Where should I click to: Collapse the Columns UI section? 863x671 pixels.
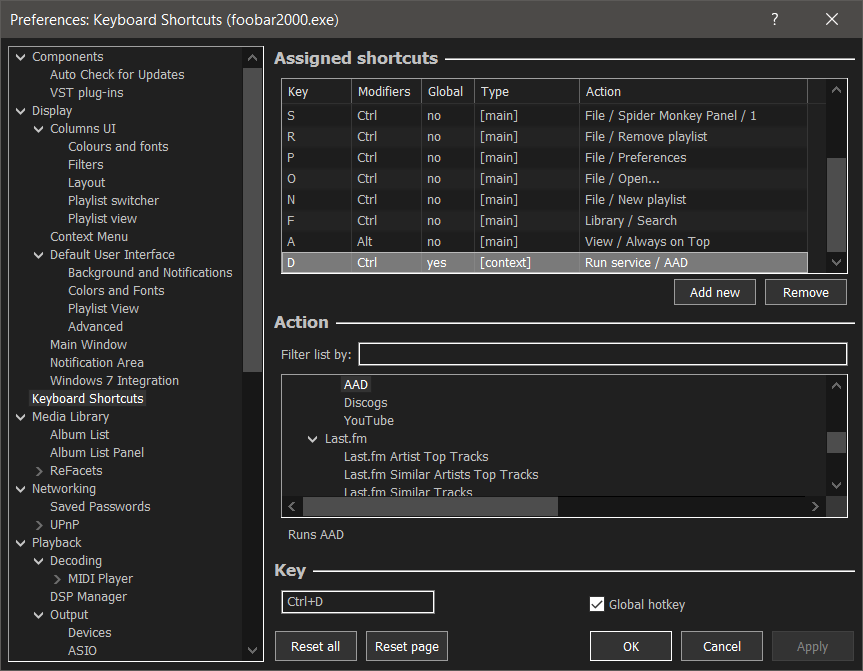click(x=39, y=129)
